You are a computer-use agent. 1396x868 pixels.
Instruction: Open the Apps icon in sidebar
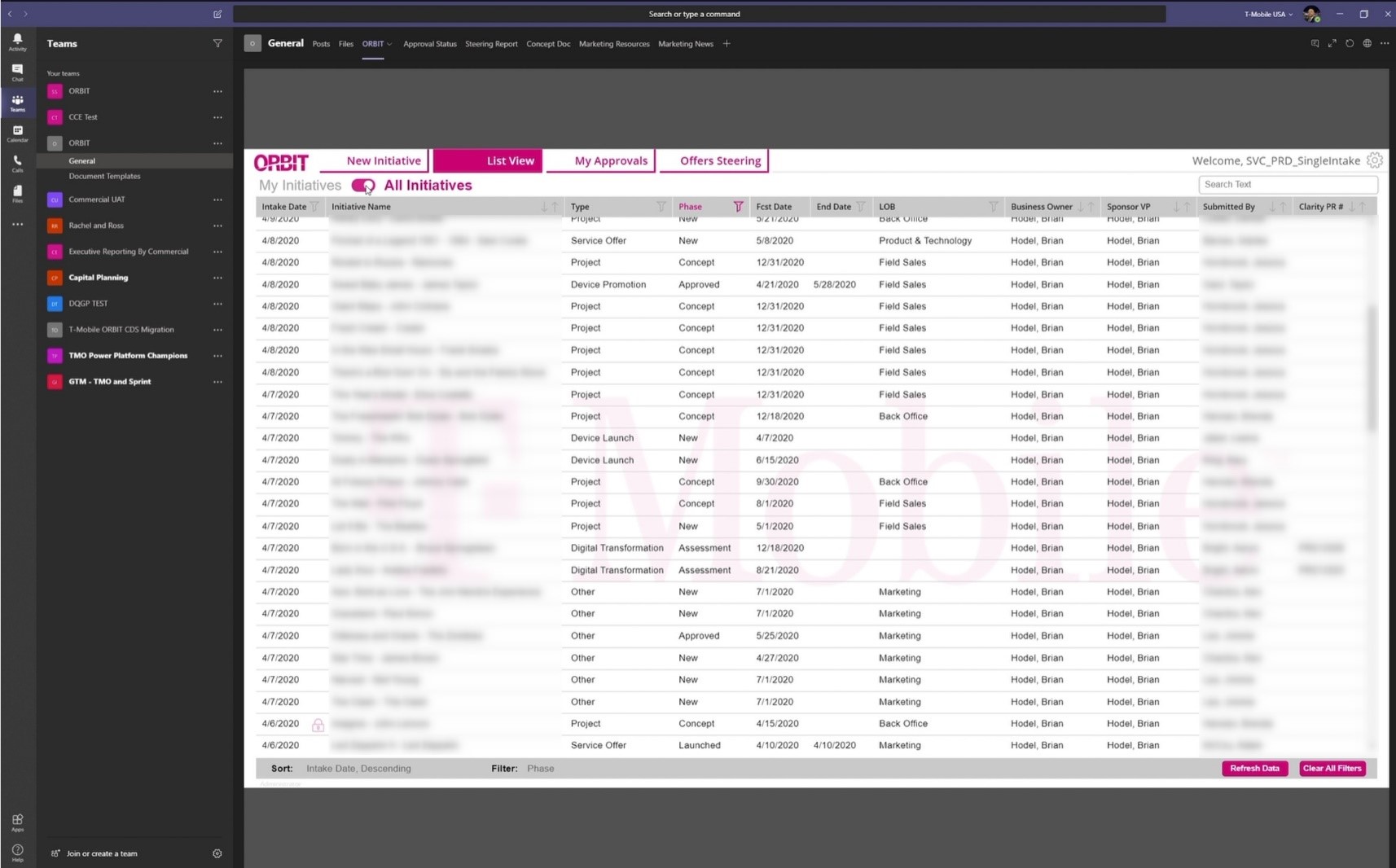point(17,822)
